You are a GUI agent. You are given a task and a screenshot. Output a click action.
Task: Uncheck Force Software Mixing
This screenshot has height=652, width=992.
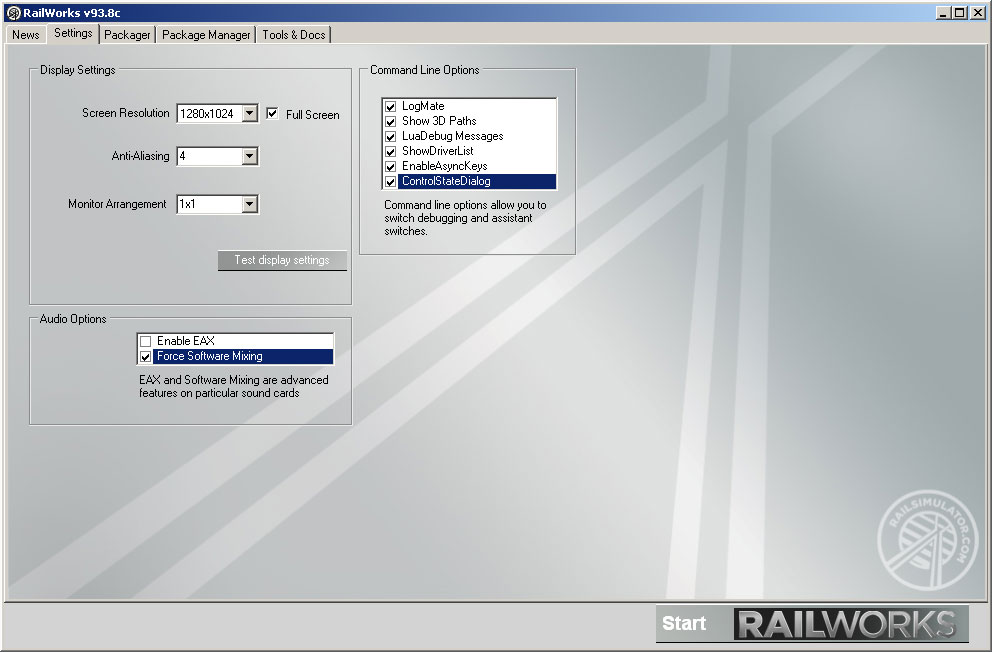click(x=146, y=357)
